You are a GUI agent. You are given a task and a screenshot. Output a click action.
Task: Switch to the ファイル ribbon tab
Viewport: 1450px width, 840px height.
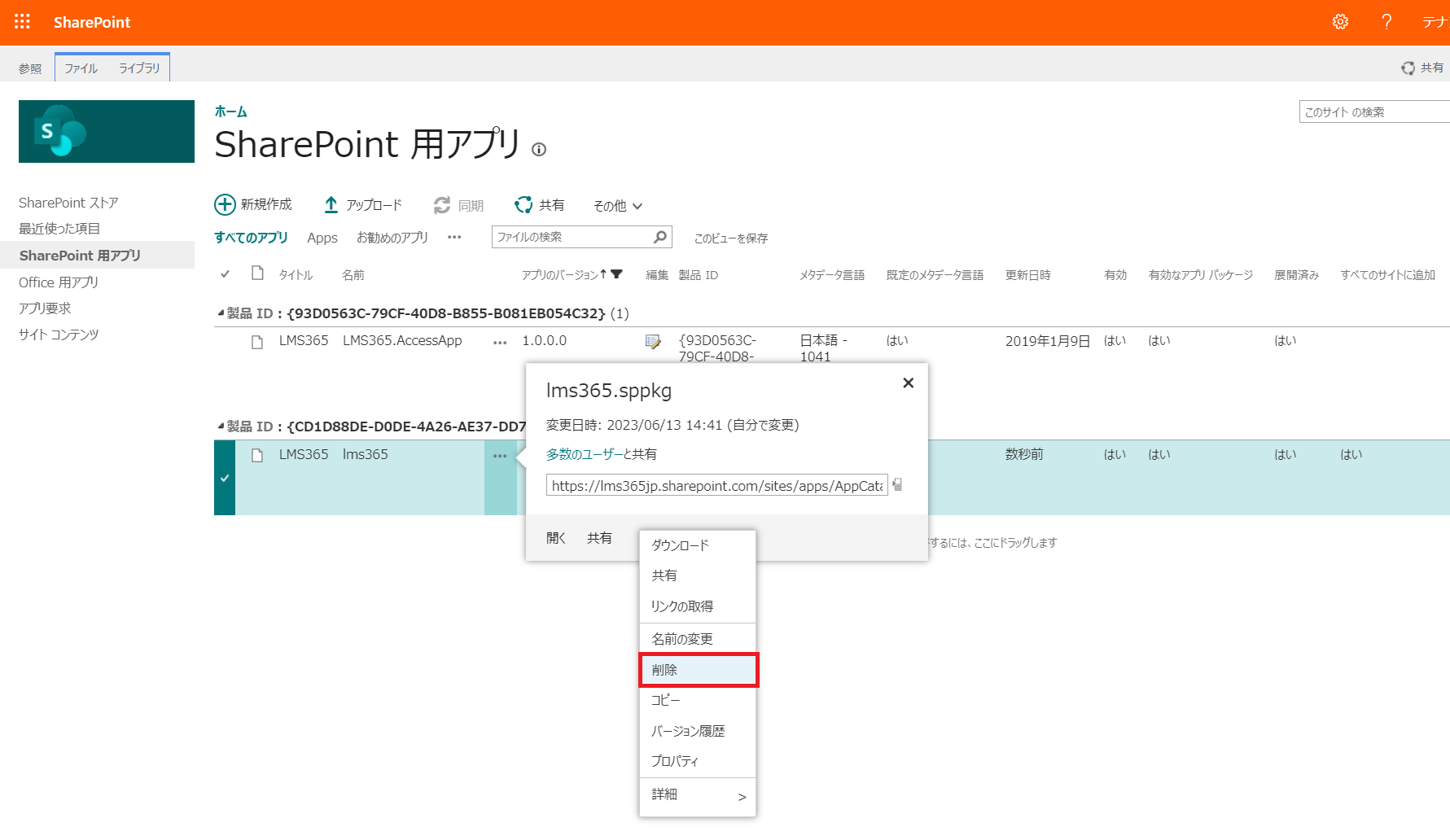(x=81, y=68)
